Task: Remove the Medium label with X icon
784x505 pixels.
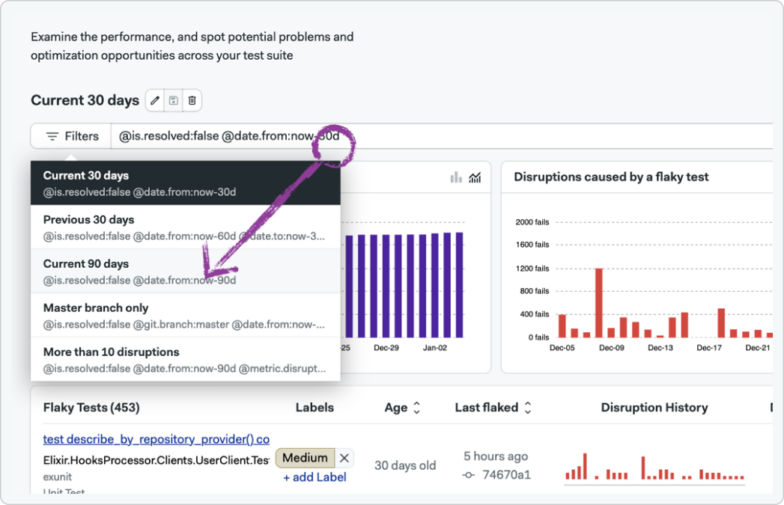Action: (x=344, y=458)
